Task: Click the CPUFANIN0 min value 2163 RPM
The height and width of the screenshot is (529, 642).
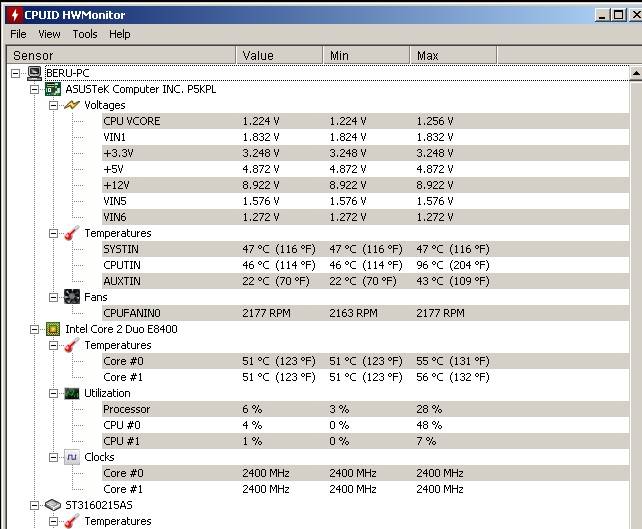Action: coord(353,313)
